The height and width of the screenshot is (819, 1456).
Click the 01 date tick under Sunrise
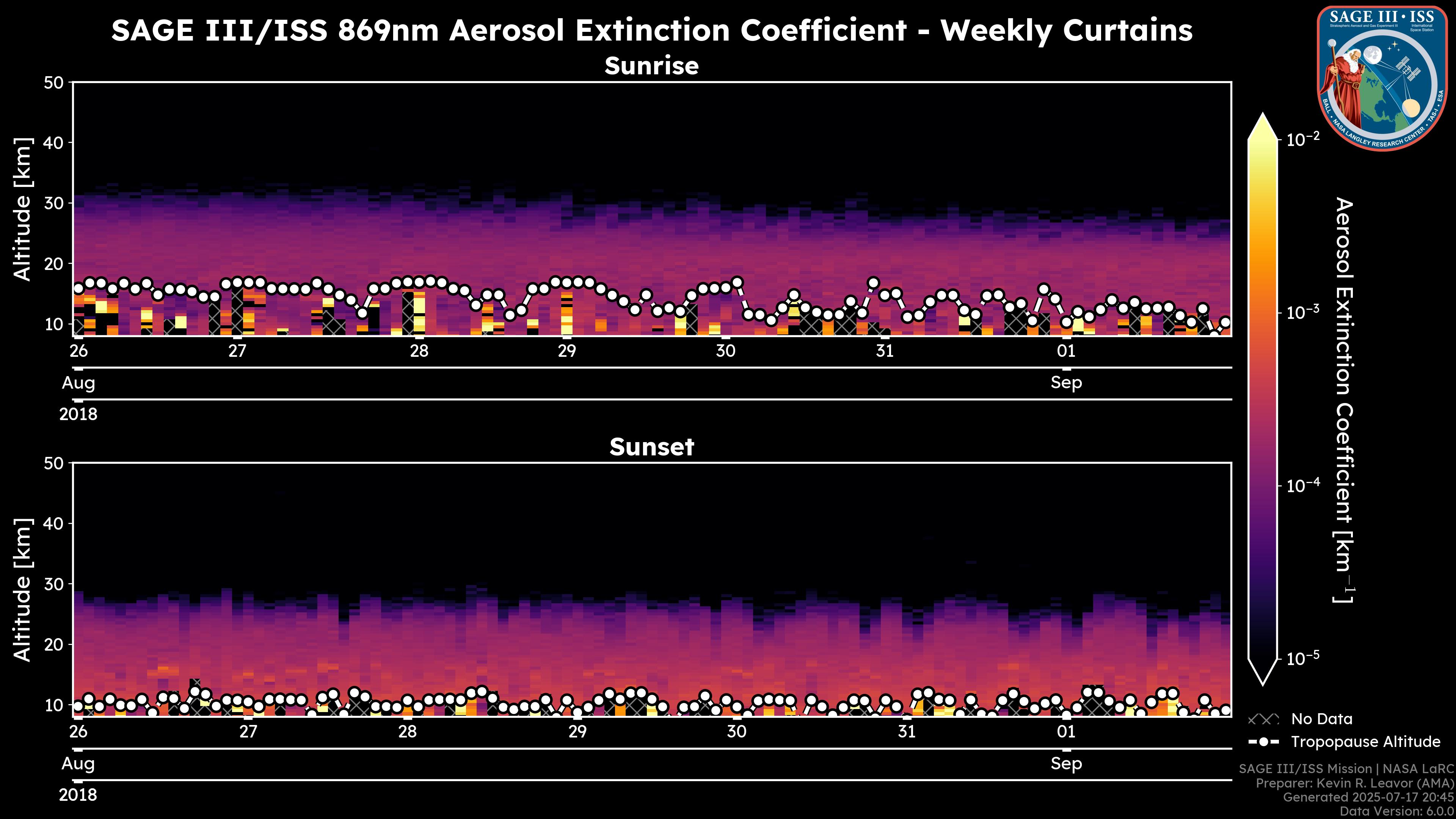1066,351
